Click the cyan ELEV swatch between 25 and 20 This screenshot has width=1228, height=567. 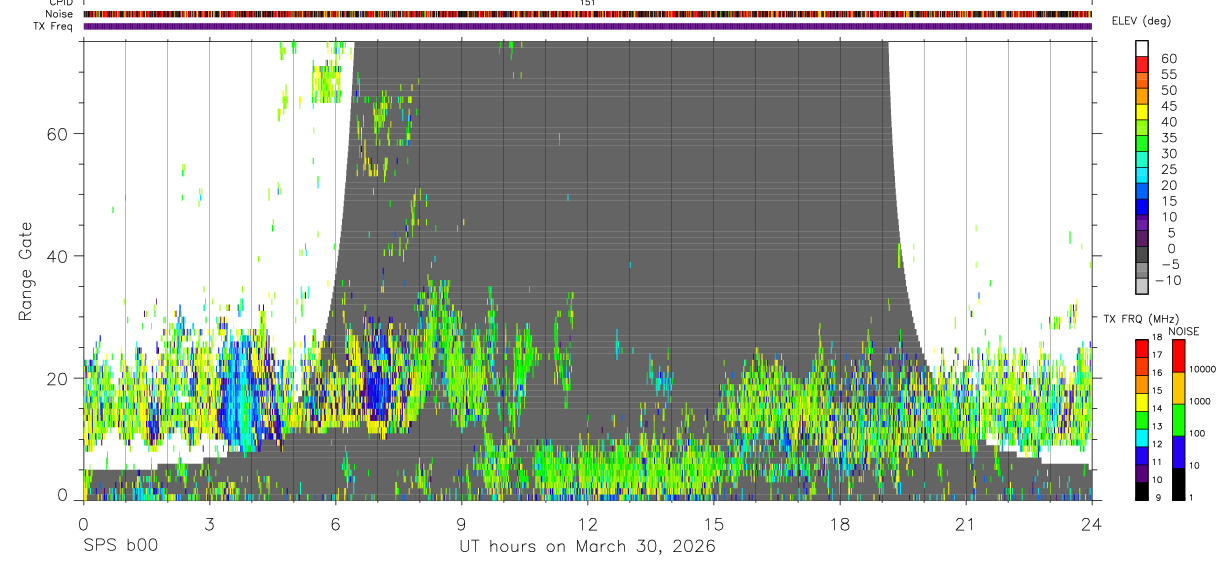tap(1142, 175)
